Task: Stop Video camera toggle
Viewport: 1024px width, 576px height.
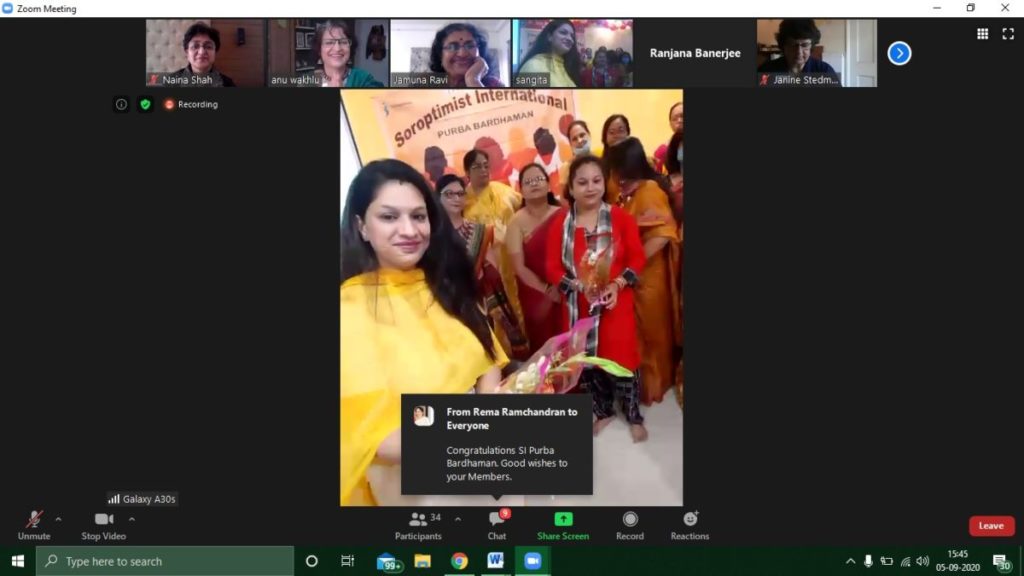Action: [x=104, y=525]
